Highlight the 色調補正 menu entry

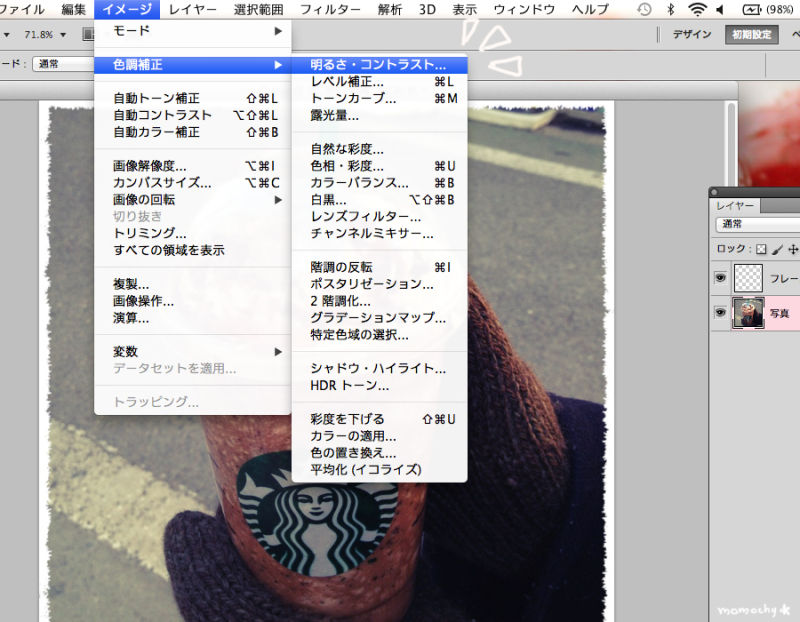193,65
